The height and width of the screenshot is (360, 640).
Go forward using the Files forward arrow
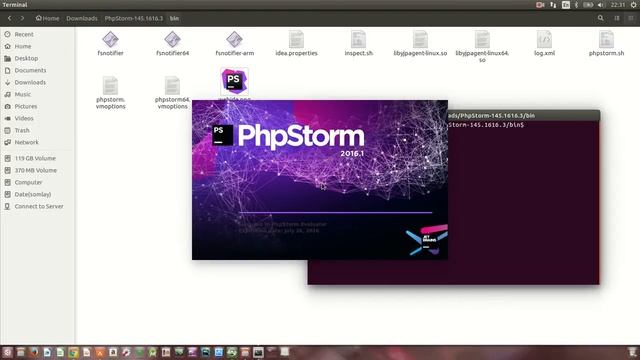(x=22, y=18)
